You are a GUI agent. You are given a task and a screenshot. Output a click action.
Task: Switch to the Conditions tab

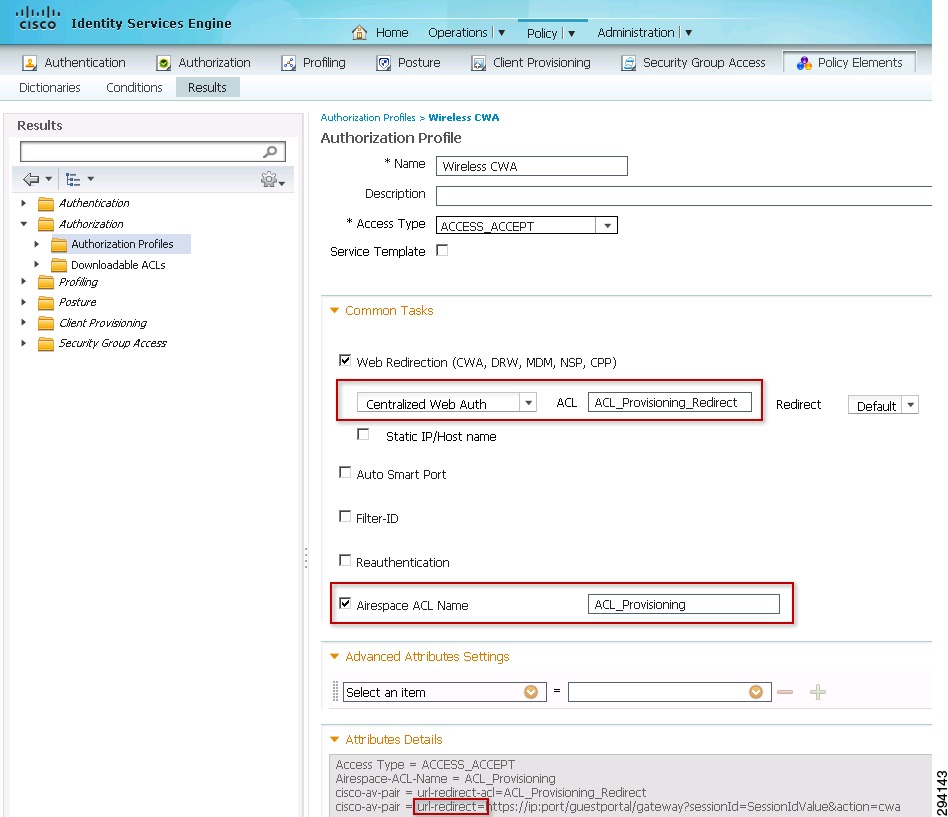[x=134, y=88]
